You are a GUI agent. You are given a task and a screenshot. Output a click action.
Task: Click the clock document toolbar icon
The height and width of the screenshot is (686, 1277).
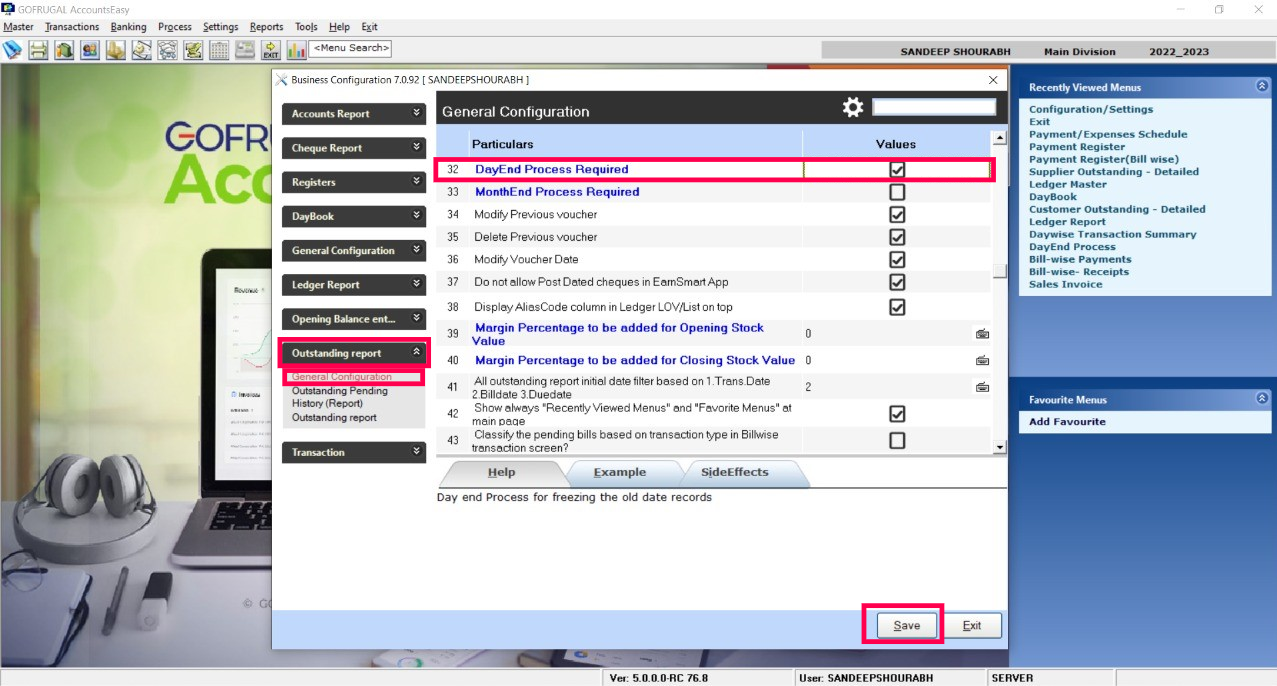[x=142, y=49]
